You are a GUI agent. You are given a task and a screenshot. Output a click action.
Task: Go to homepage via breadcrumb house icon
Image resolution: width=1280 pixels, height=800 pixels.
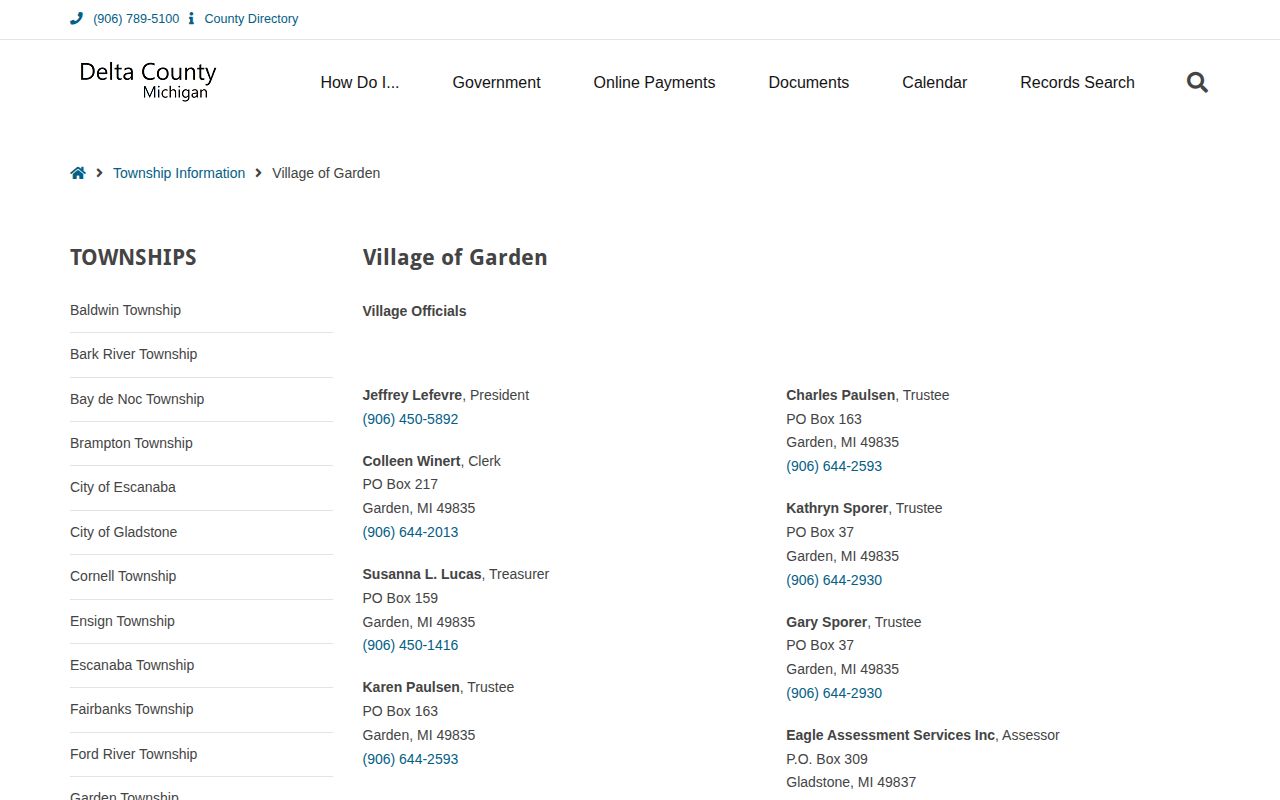(78, 173)
